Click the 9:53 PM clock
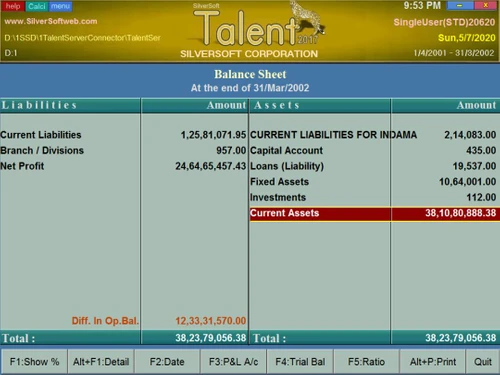The image size is (500, 375). point(422,6)
